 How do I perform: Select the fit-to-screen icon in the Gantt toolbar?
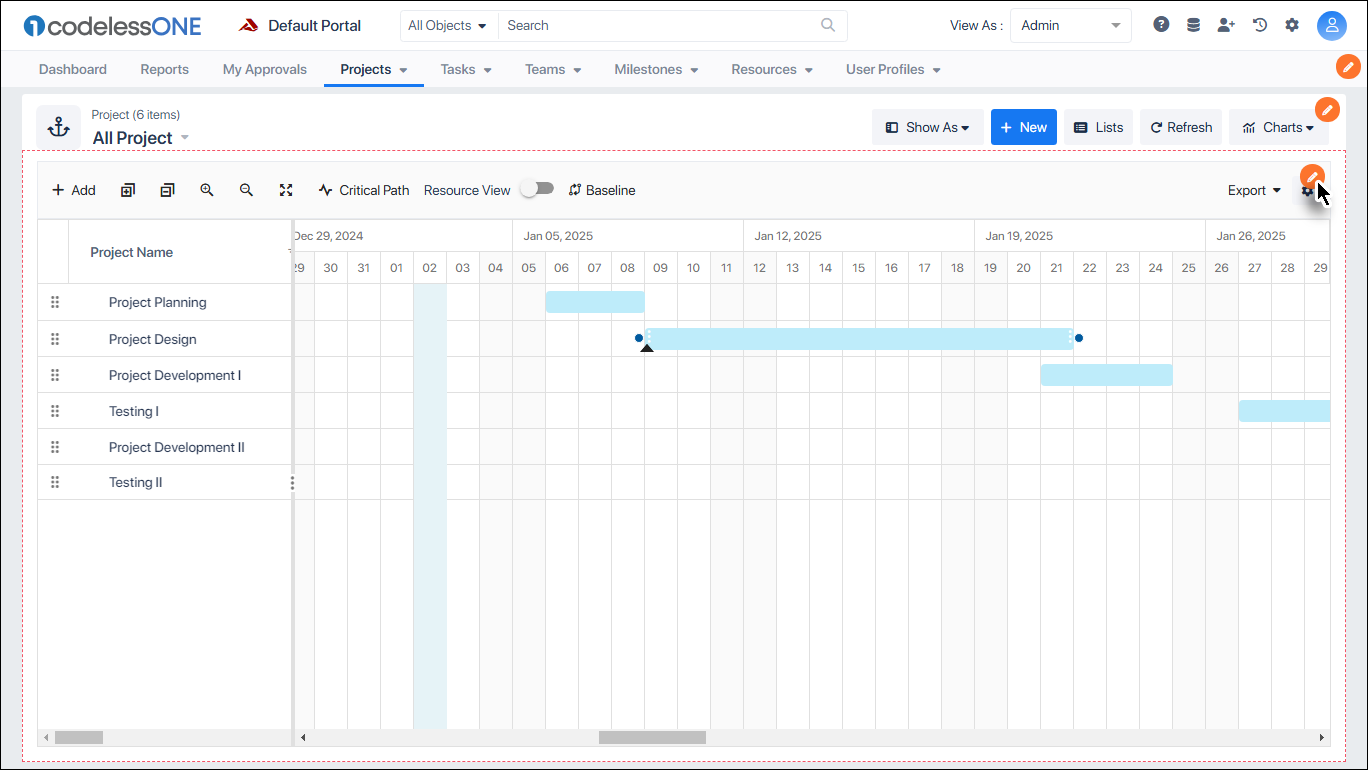point(287,190)
